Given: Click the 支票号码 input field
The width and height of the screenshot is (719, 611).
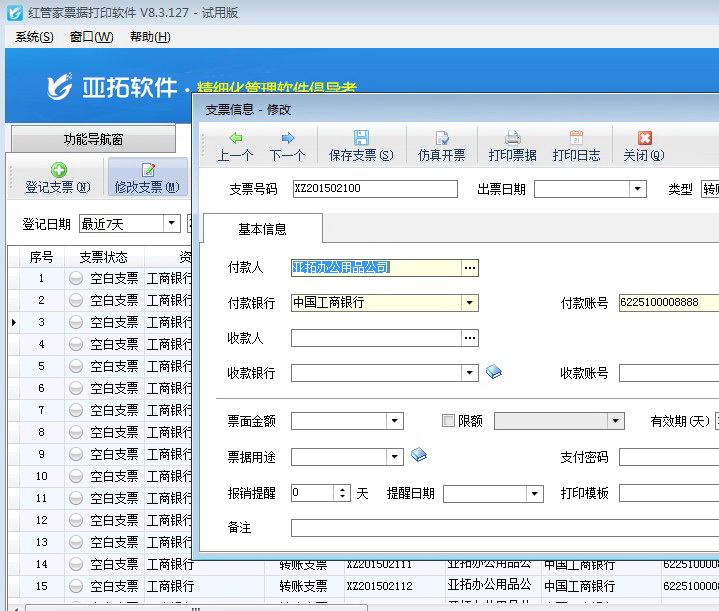Looking at the screenshot, I should pyautogui.click(x=375, y=189).
